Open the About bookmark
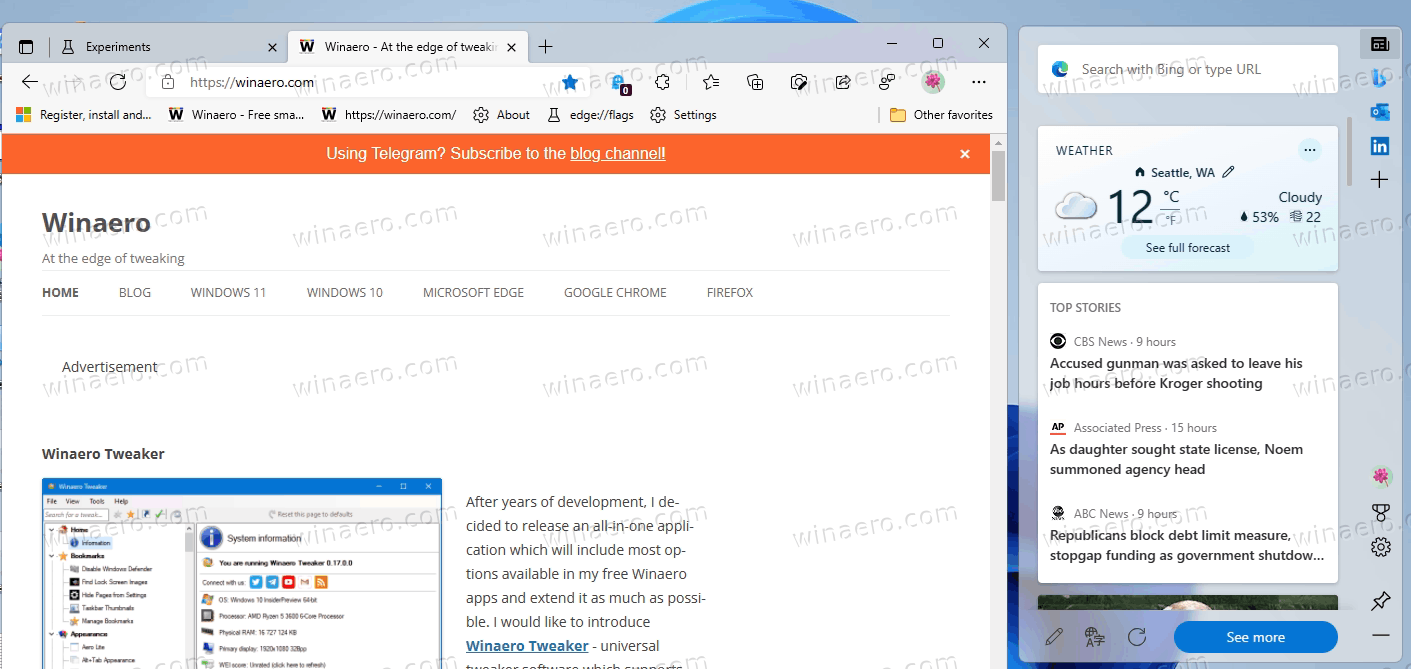The height and width of the screenshot is (669, 1411). [501, 115]
